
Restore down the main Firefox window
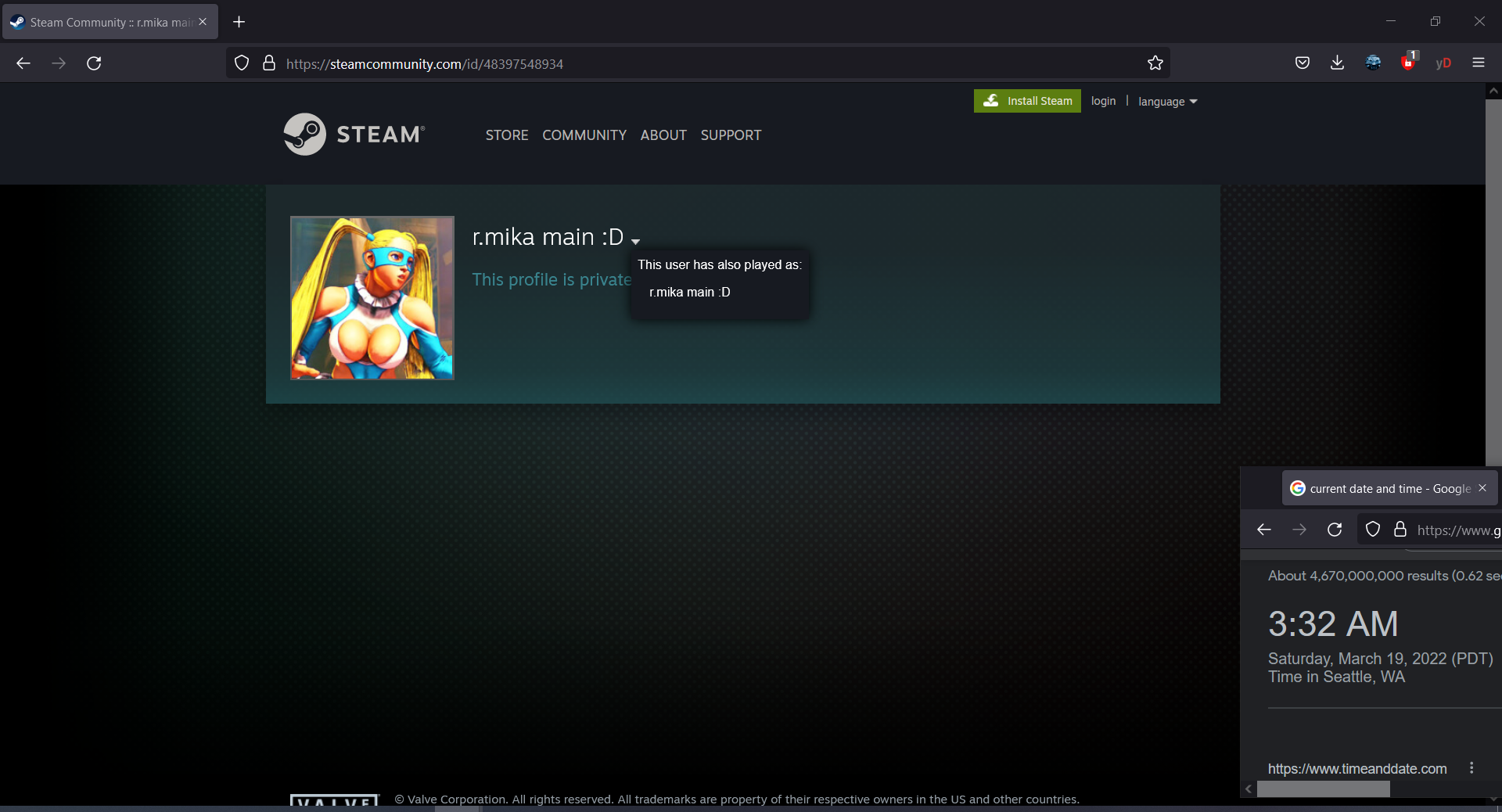[1436, 21]
